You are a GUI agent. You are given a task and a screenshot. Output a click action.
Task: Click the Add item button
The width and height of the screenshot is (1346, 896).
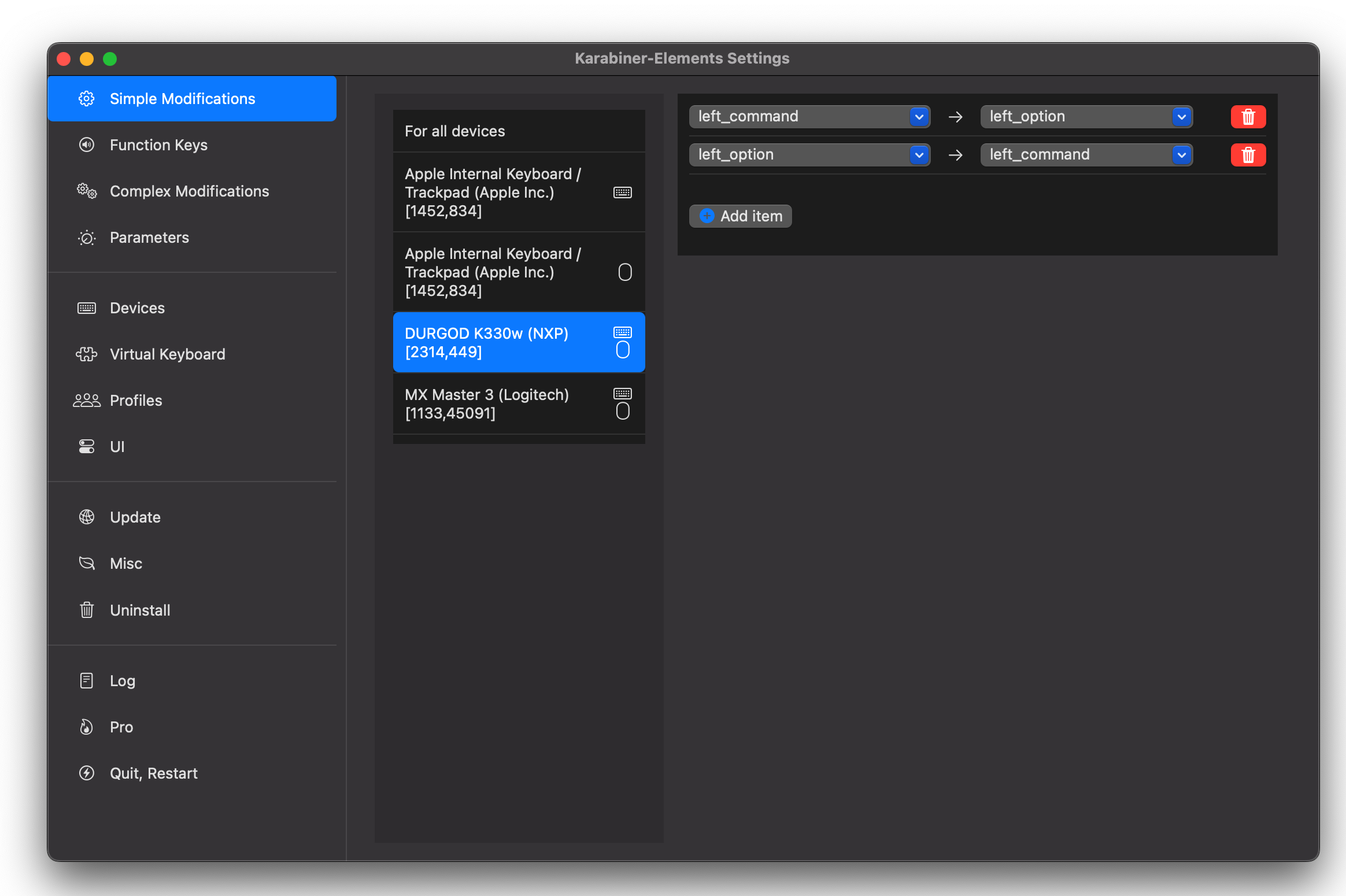pyautogui.click(x=740, y=216)
